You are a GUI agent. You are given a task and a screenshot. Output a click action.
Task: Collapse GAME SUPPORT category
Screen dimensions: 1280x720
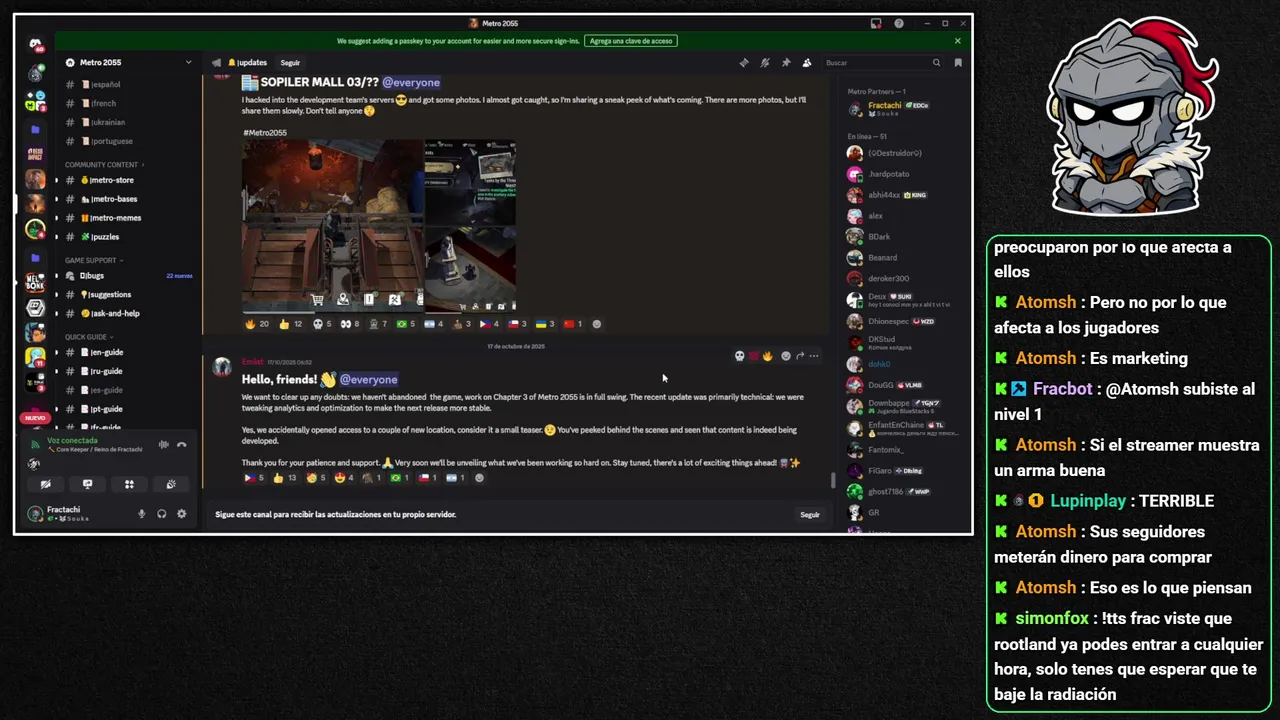(x=94, y=261)
